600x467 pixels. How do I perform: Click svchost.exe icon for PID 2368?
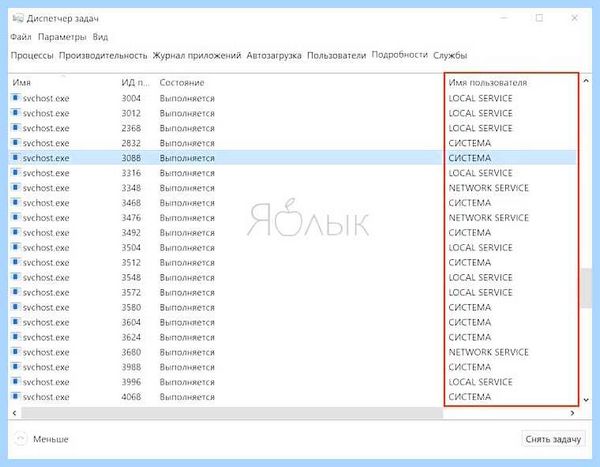point(15,127)
